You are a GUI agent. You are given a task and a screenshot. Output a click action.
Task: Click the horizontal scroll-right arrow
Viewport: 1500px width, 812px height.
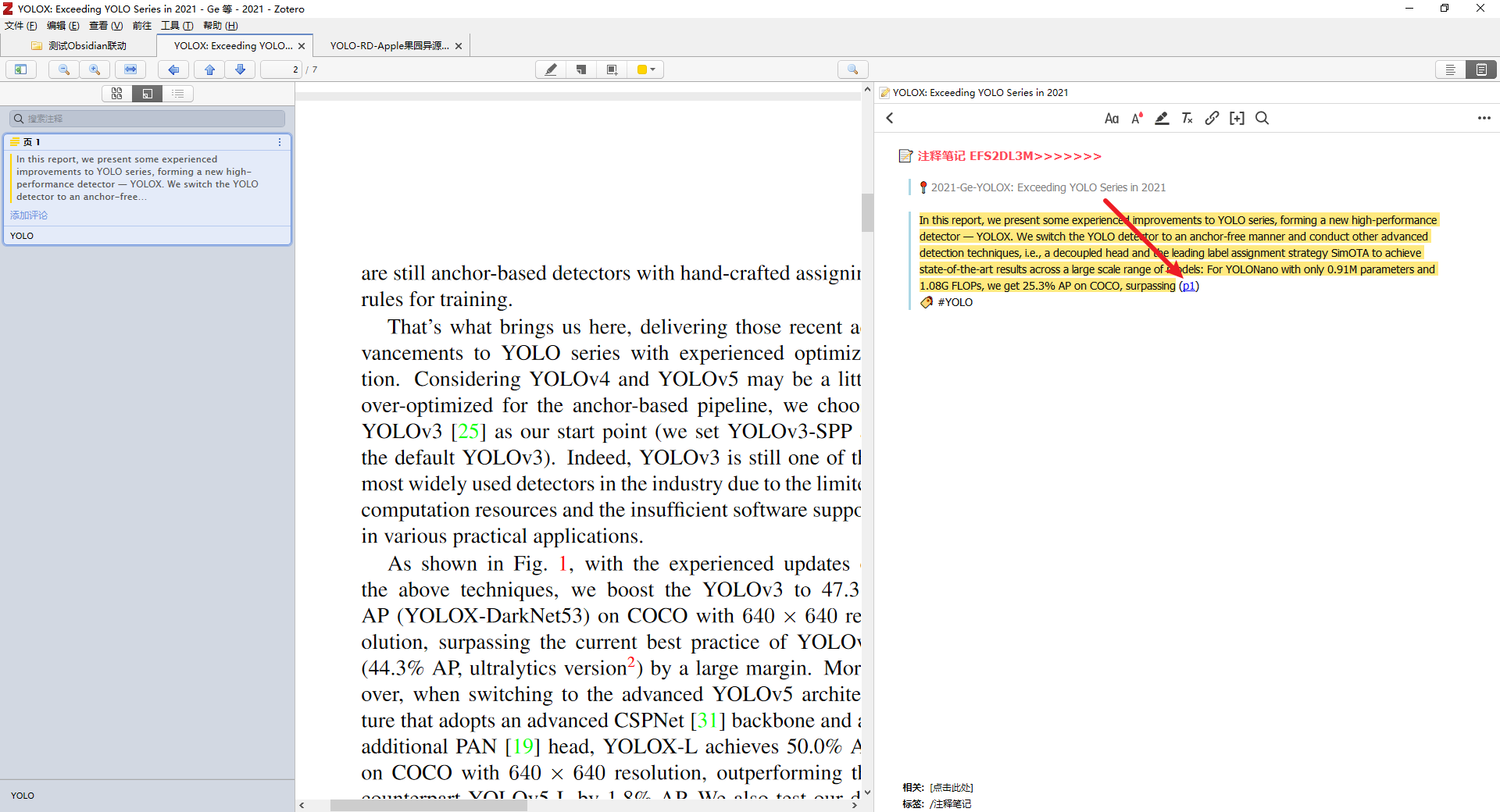(855, 805)
